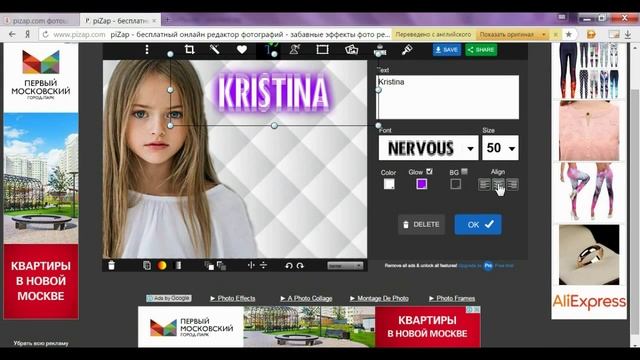Click the green SHARE button
Screen dimensions: 640x360
point(481,50)
